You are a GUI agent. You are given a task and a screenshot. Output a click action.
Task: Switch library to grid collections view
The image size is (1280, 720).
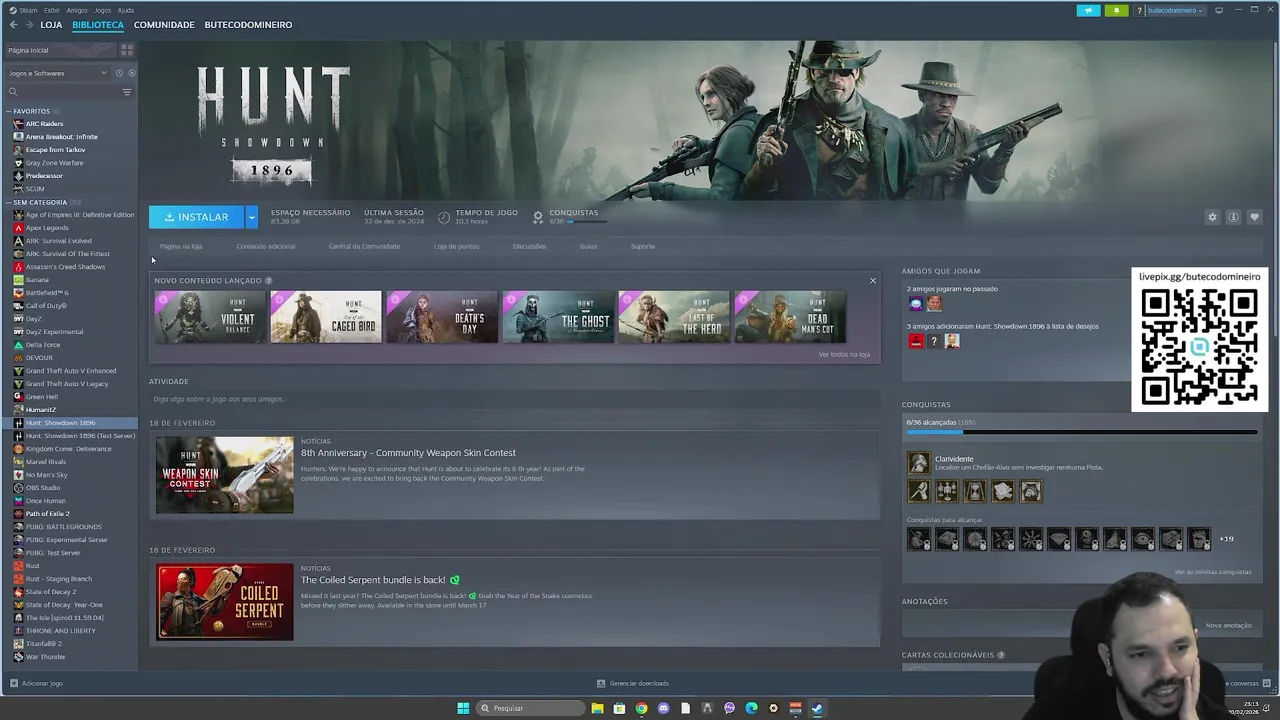(127, 50)
